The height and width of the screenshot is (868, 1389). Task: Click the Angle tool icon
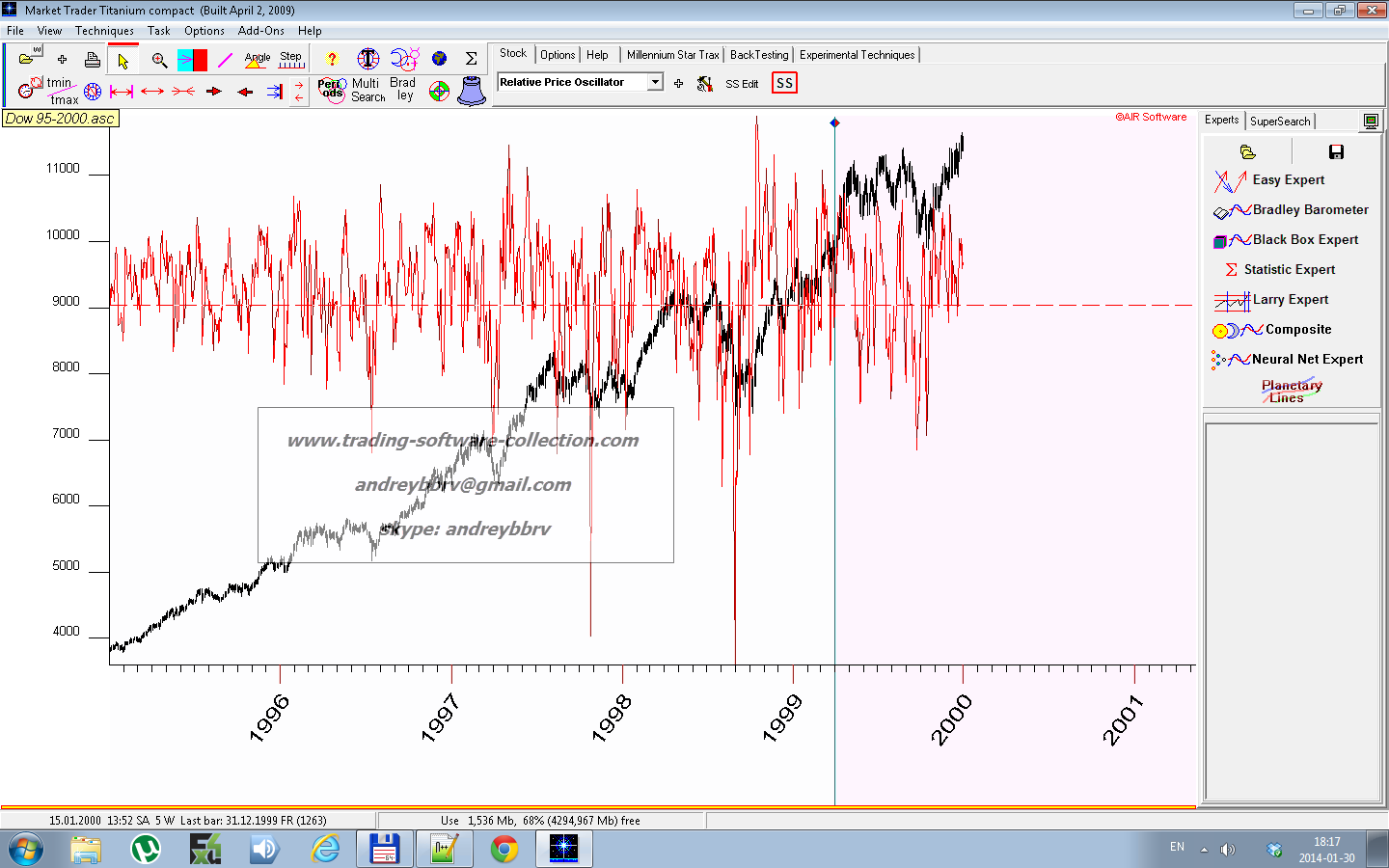point(258,60)
